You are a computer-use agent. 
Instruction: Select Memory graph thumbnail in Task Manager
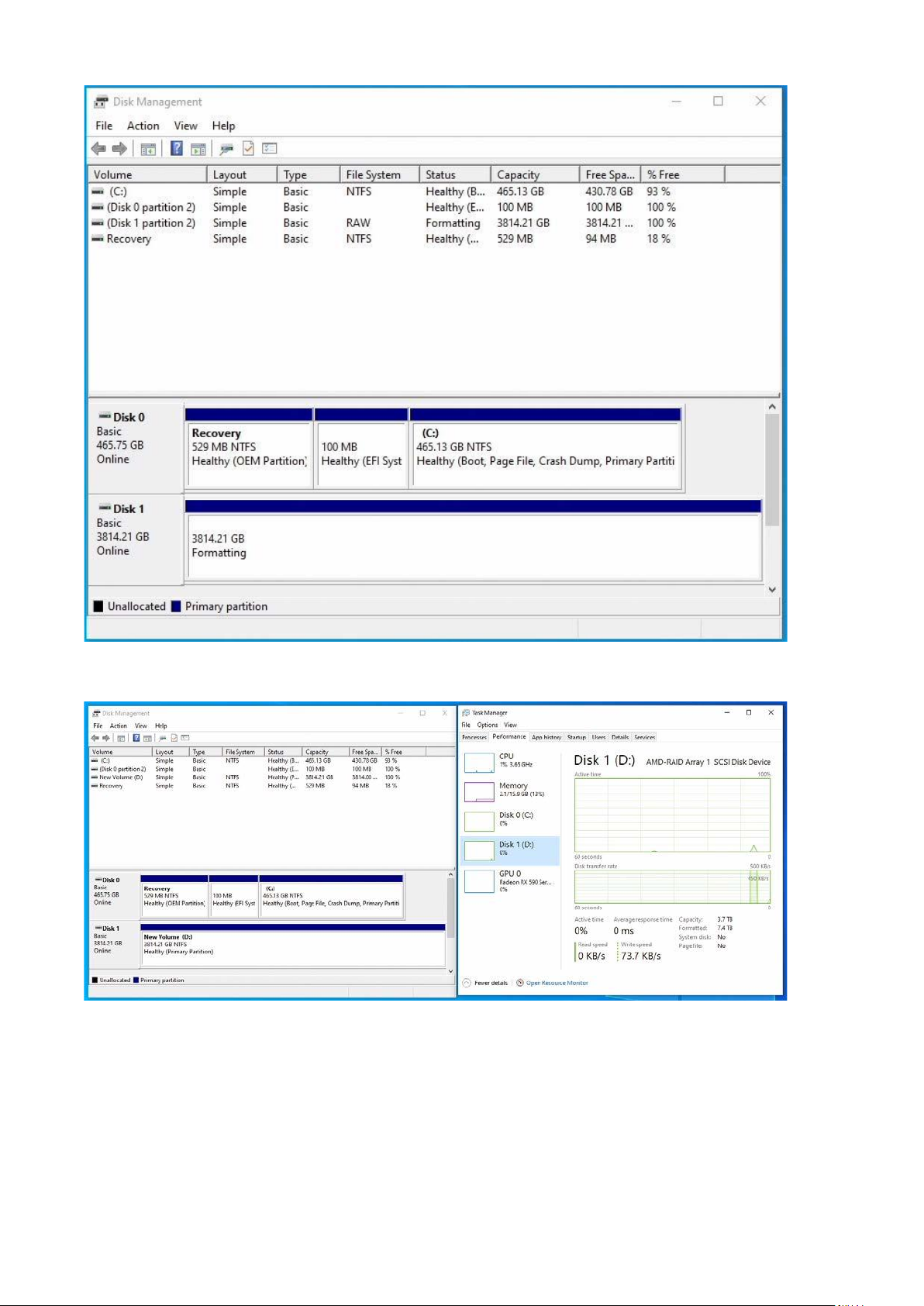pyautogui.click(x=479, y=792)
